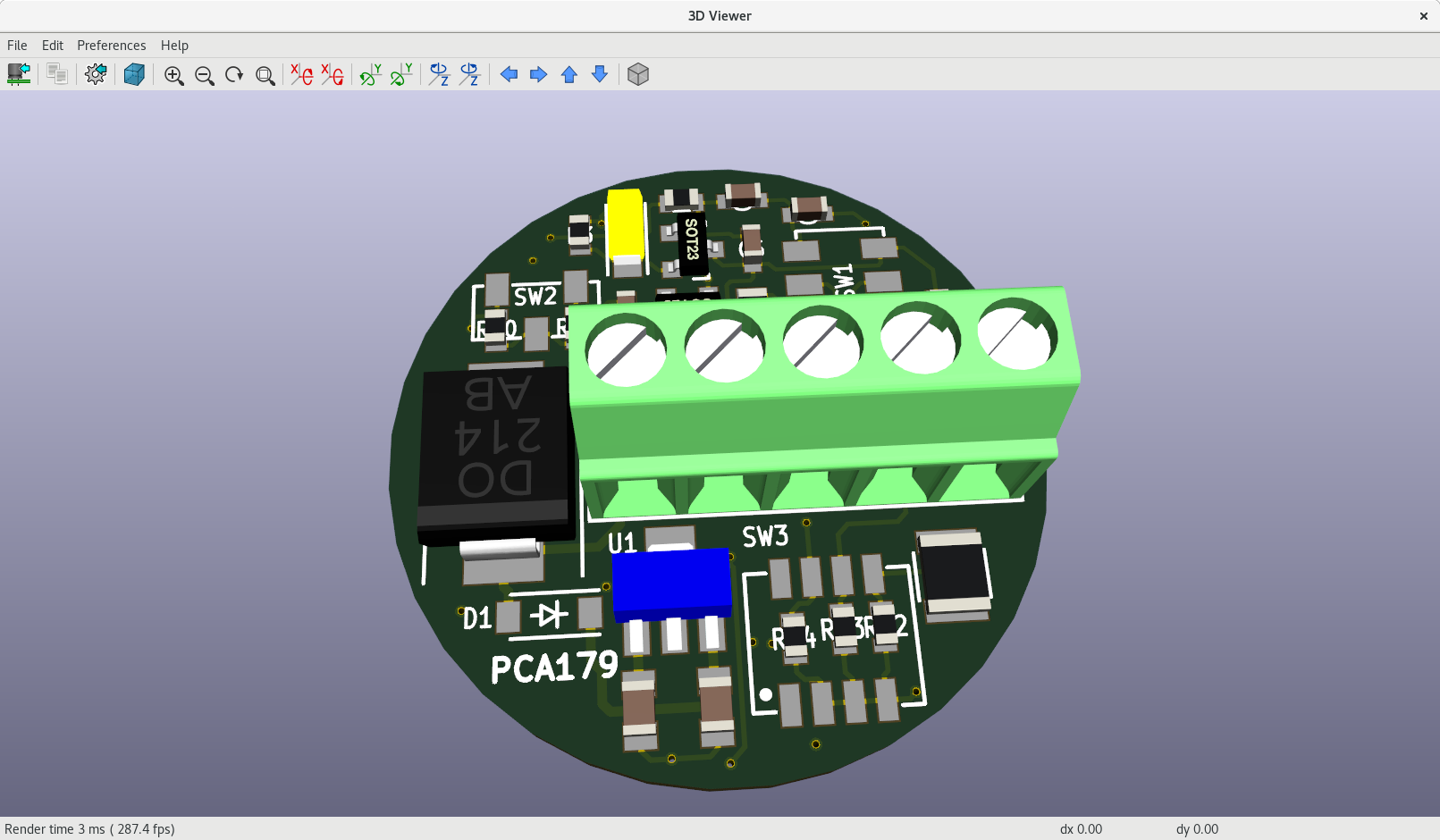This screenshot has width=1440, height=840.
Task: Rotate board counterclockwise around Y axis
Action: [x=401, y=75]
